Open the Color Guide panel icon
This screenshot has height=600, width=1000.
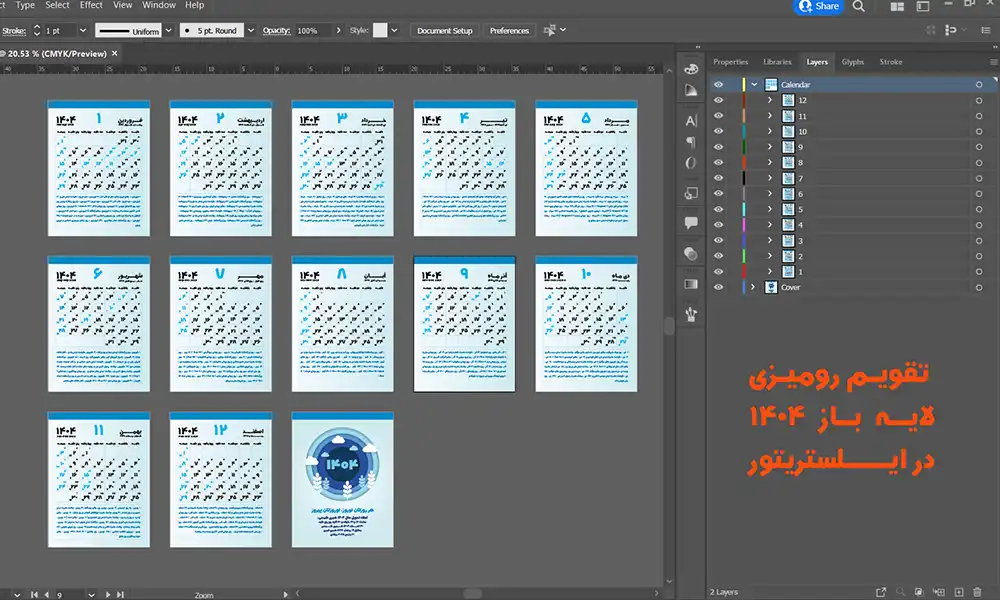click(x=691, y=91)
